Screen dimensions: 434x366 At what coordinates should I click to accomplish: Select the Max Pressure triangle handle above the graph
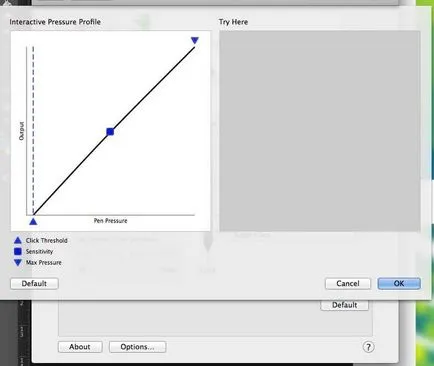point(195,40)
